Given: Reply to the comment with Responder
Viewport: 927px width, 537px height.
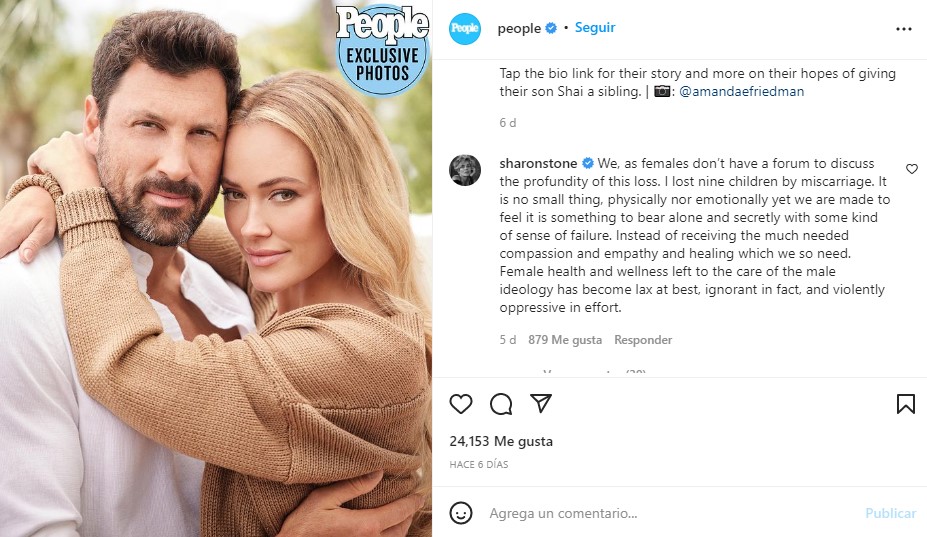Looking at the screenshot, I should [643, 340].
